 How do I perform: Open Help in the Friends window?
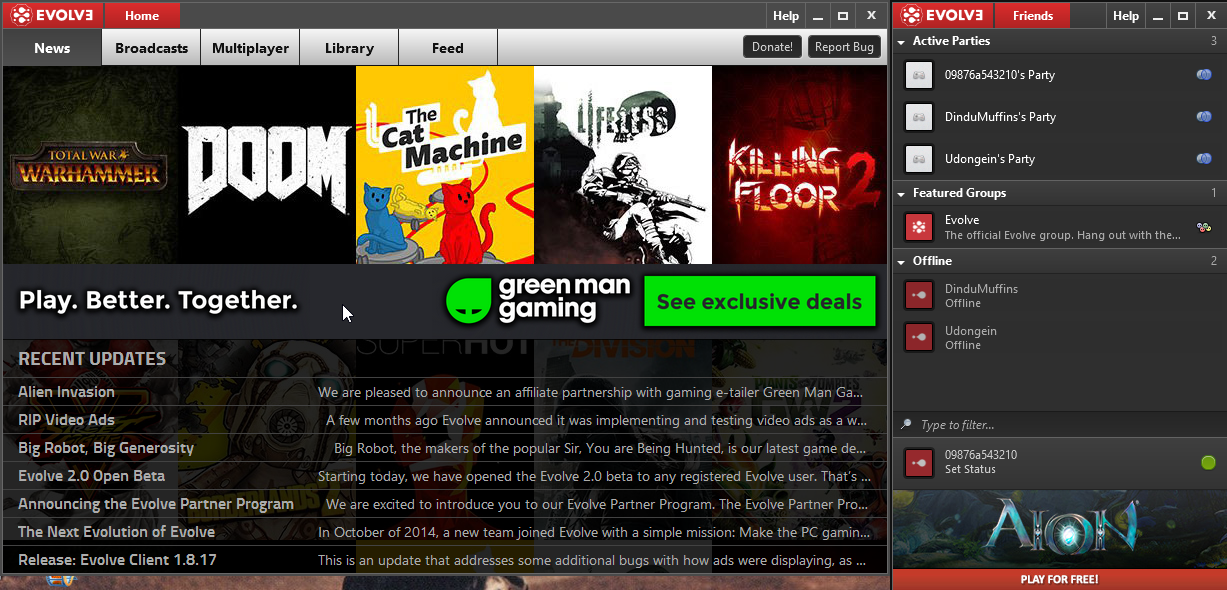[1126, 15]
